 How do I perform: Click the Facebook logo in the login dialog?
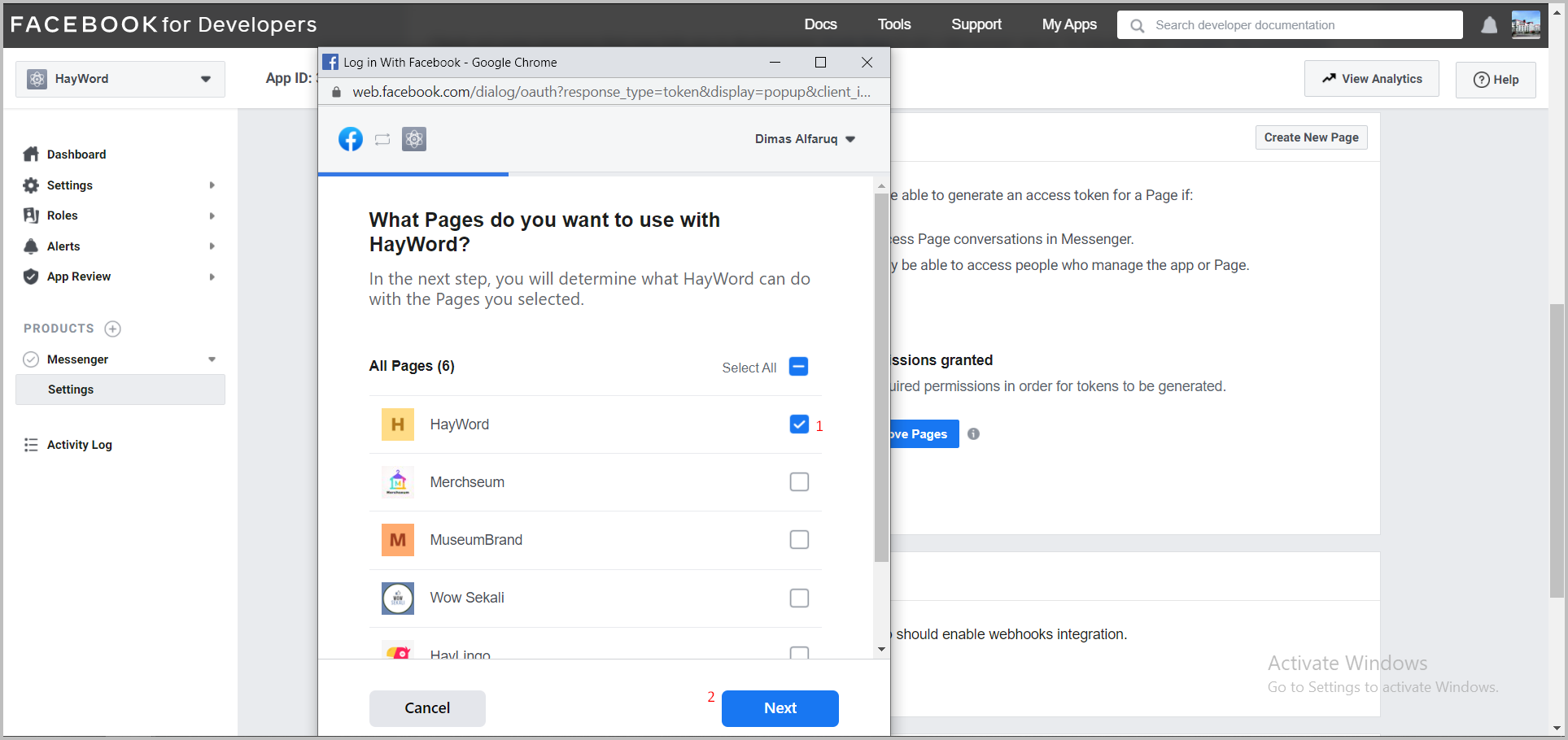351,139
